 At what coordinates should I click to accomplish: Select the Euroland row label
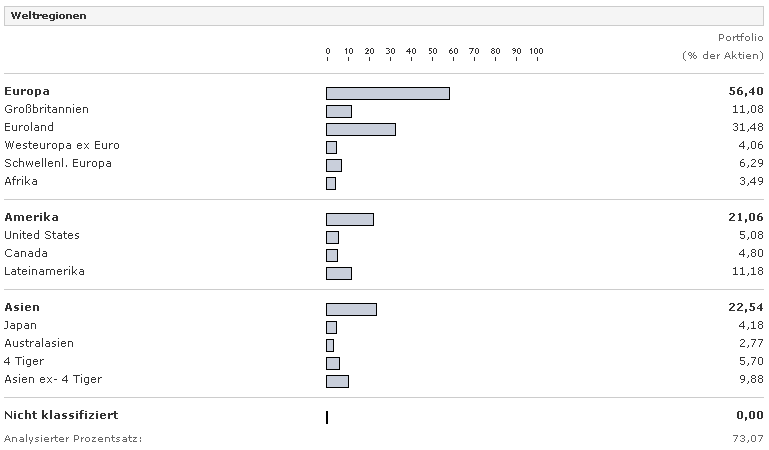pyautogui.click(x=29, y=127)
